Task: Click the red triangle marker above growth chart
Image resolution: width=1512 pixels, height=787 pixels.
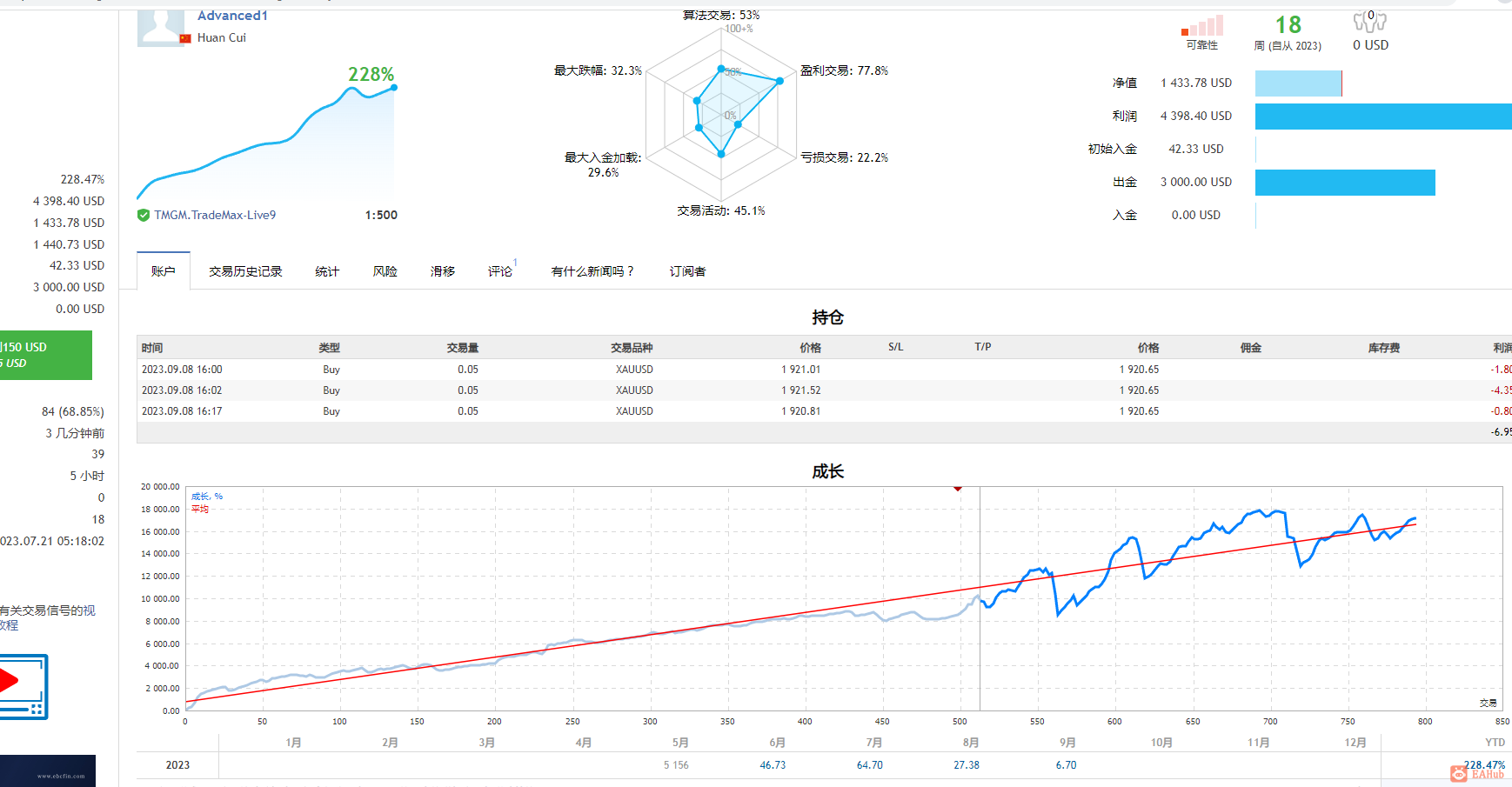Action: tap(957, 489)
